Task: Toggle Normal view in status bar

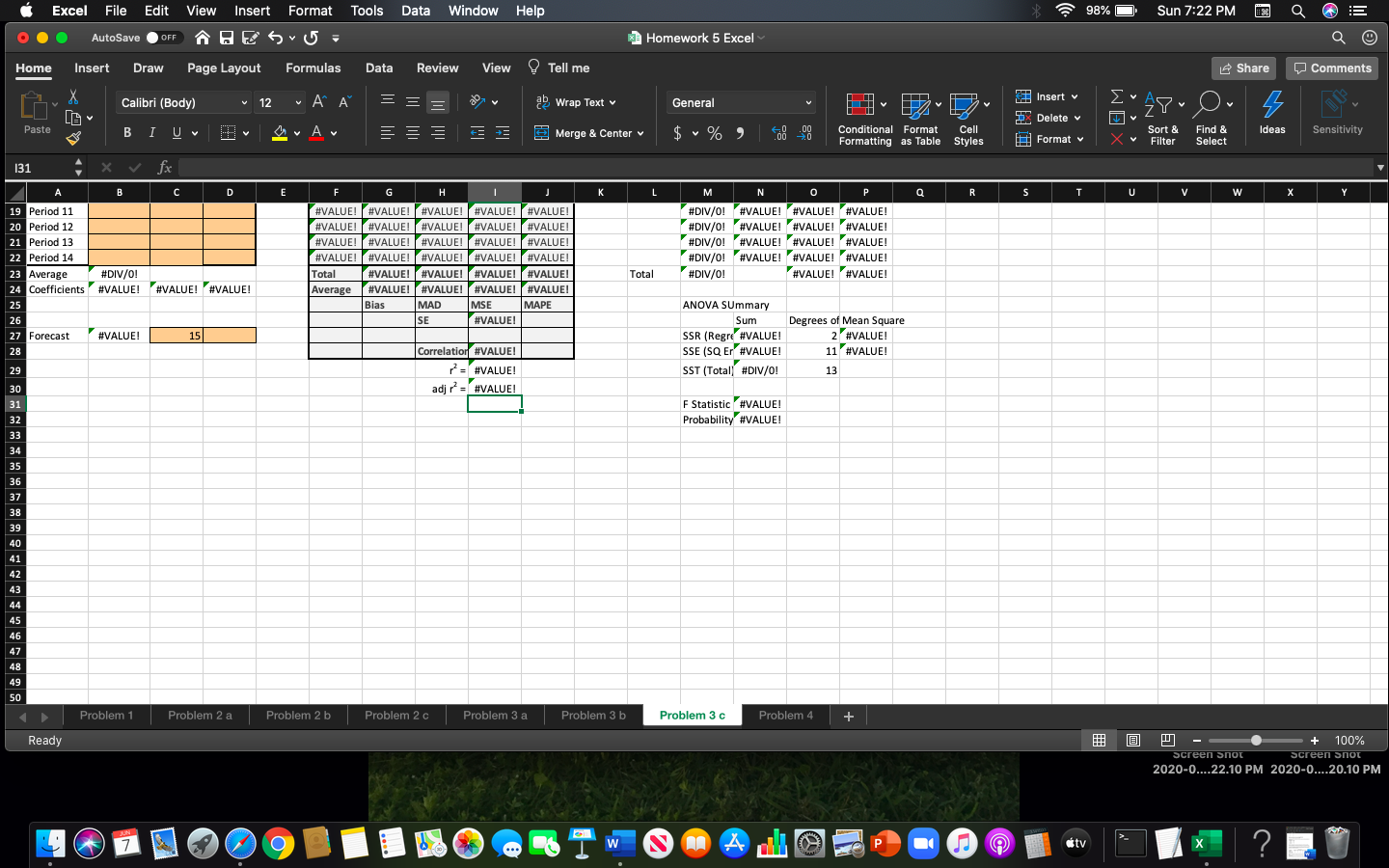Action: point(1099,740)
